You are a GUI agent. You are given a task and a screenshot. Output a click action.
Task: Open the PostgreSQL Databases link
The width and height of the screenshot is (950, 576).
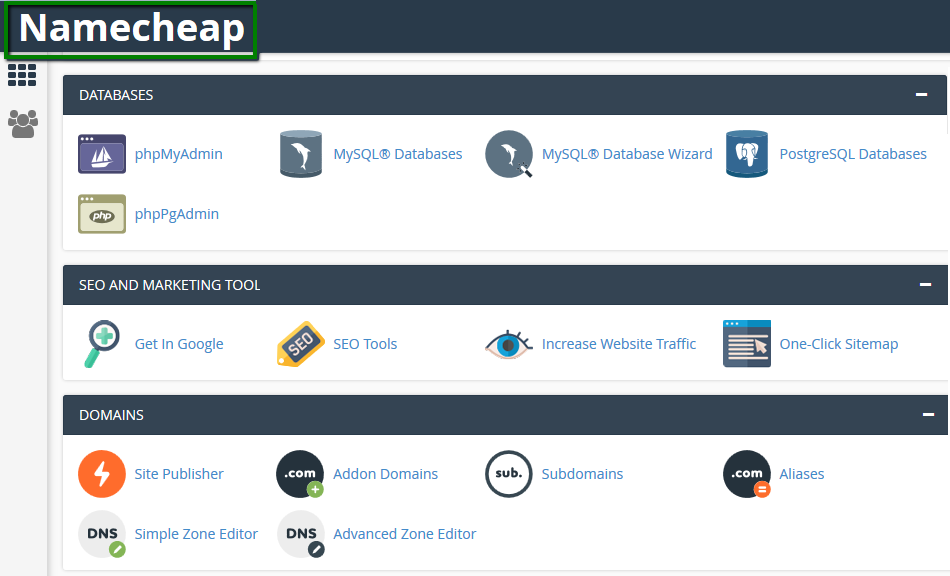[853, 154]
